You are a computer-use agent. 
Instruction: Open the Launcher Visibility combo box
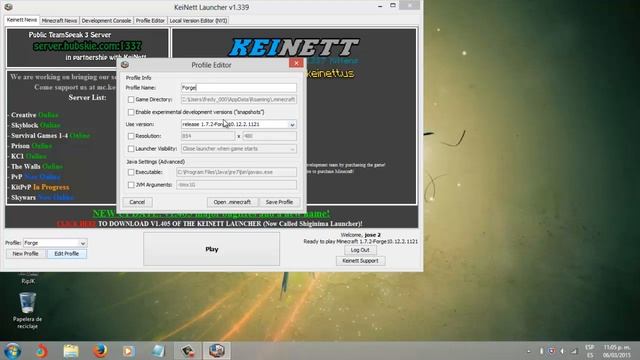[x=239, y=149]
